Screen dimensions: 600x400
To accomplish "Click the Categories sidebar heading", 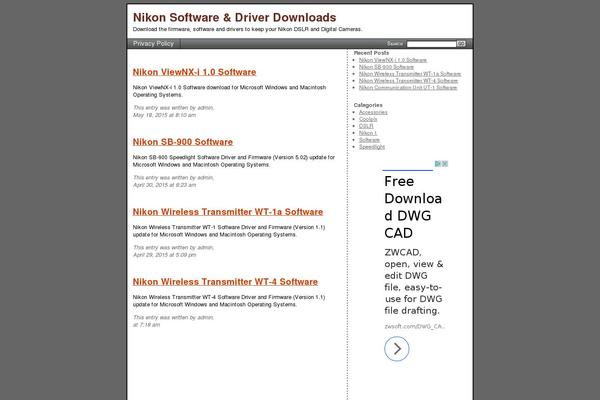I will pyautogui.click(x=368, y=105).
